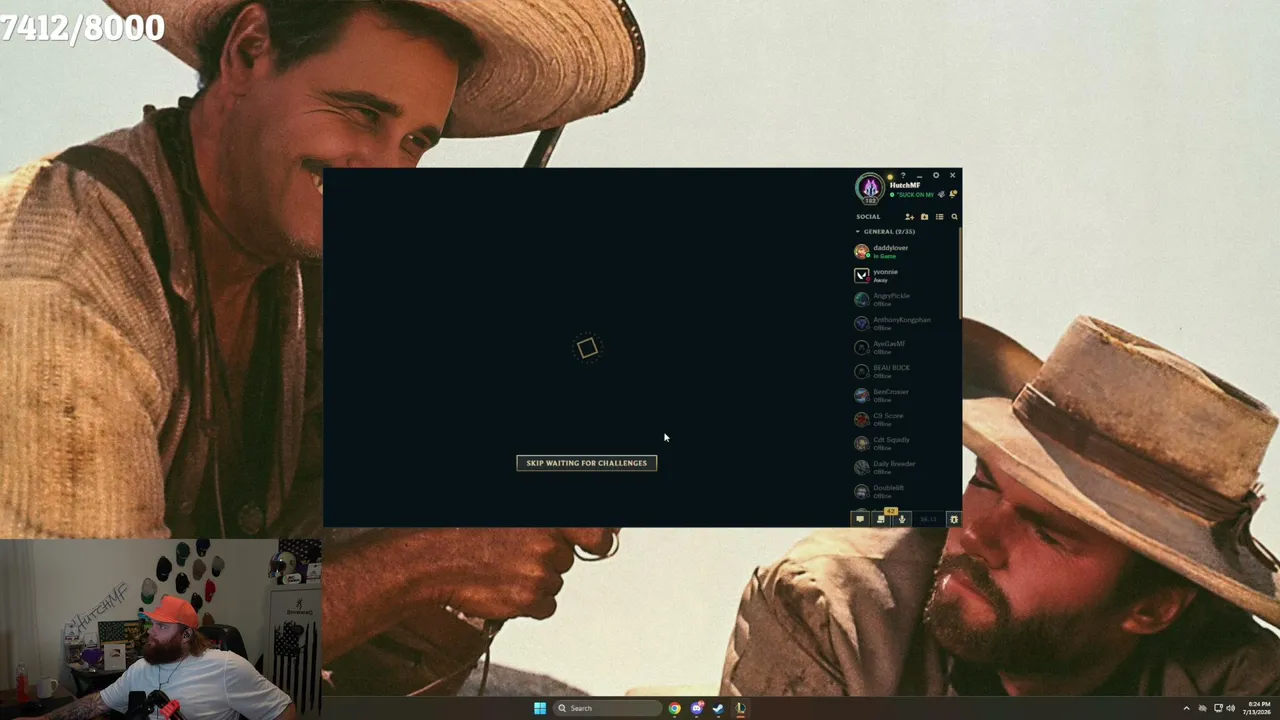Click the daddylover friend avatar

pyautogui.click(x=862, y=251)
